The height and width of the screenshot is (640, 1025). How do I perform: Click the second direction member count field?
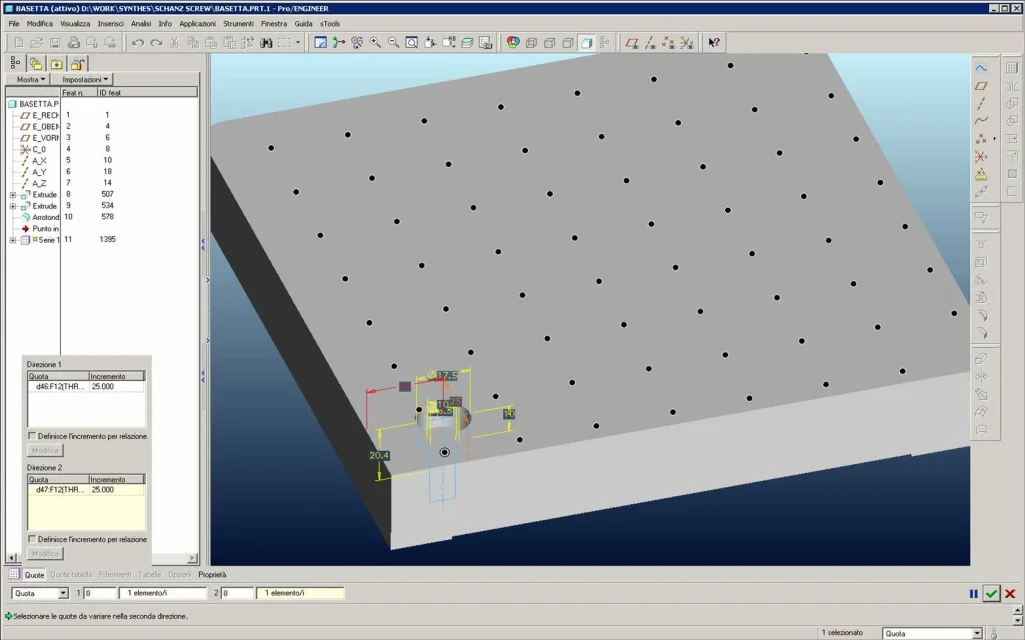tap(237, 593)
